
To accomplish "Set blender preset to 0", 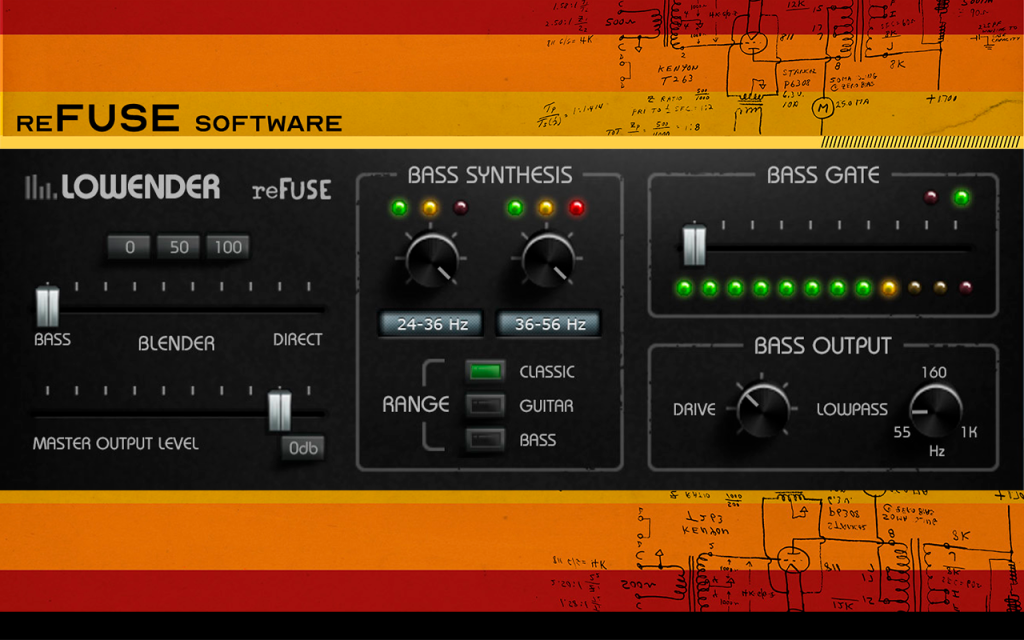I will [129, 248].
